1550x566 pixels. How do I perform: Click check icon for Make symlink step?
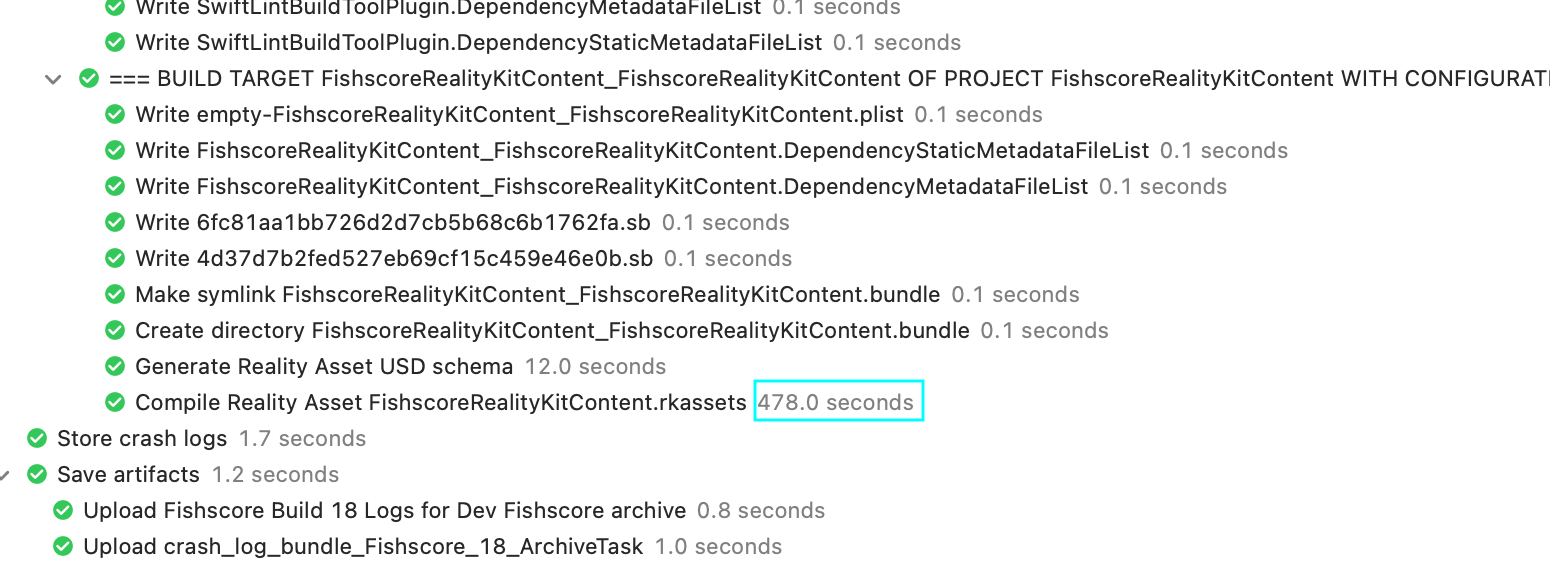tap(115, 294)
